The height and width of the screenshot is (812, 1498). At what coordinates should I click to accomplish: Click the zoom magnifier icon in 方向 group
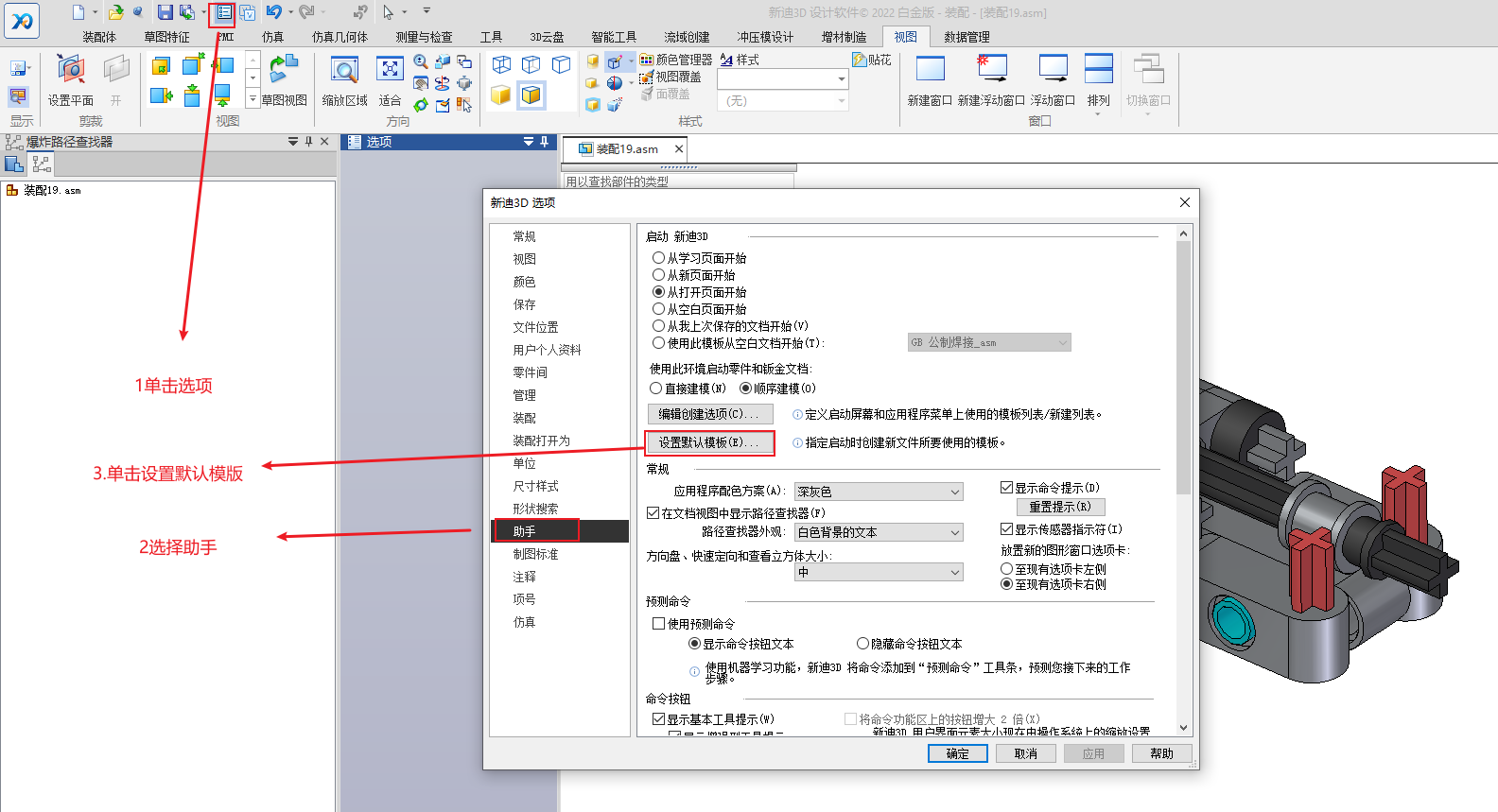[421, 61]
